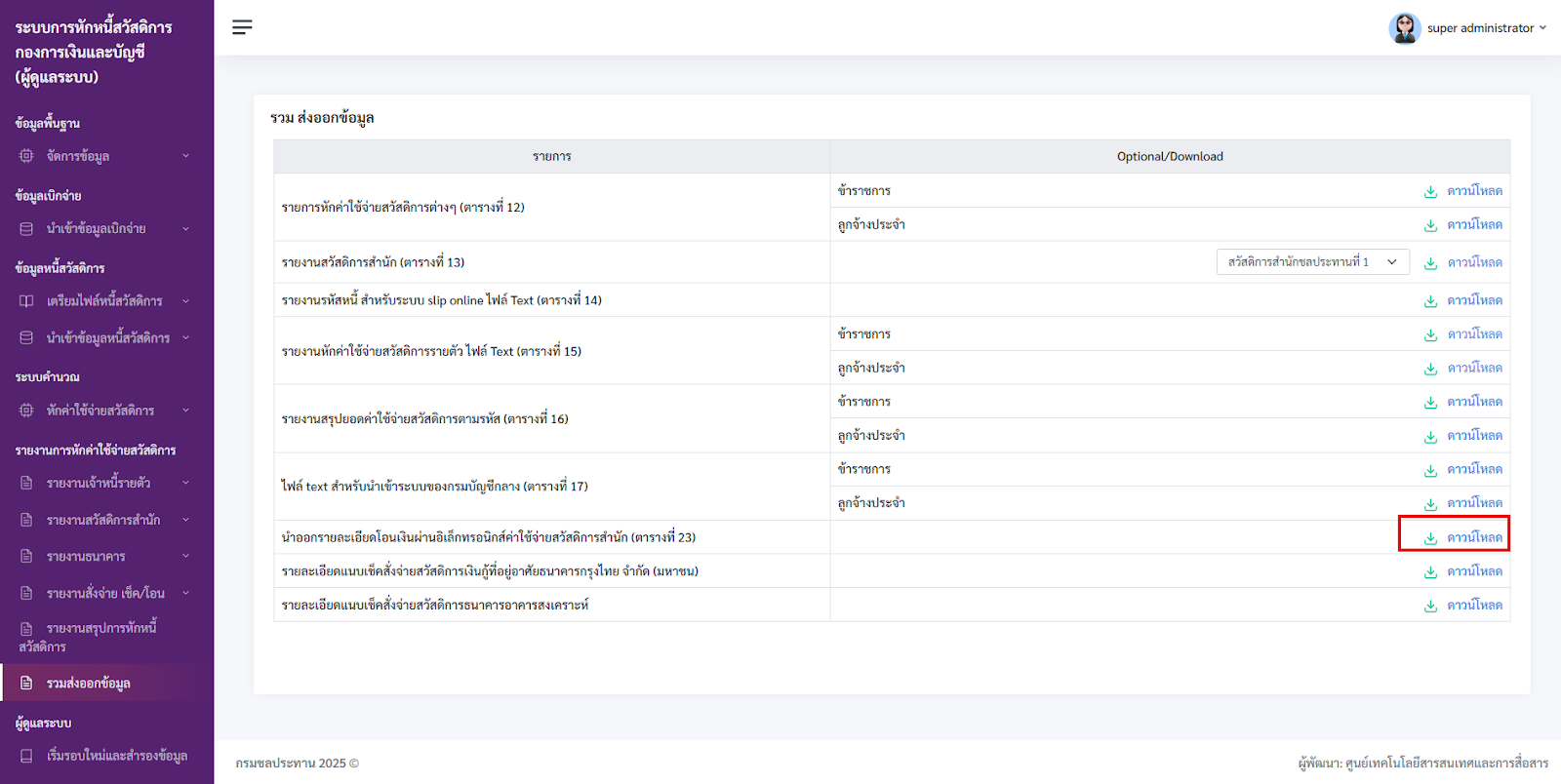Click download icon for ตารางที่ 14 row
Image resolution: width=1561 pixels, height=784 pixels.
1430,301
